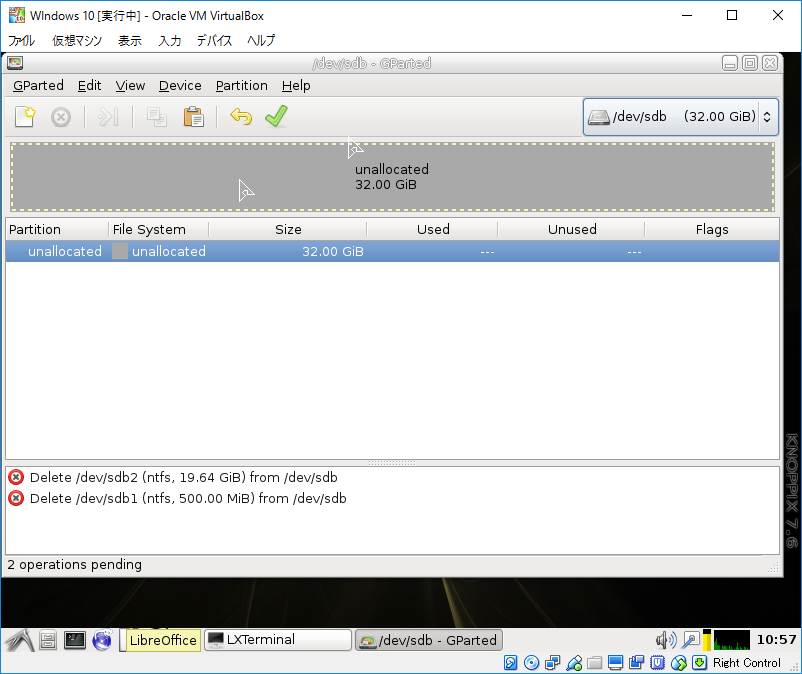
Task: Click the red X icon beside Delete /dev/sdb2
Action: point(16,477)
